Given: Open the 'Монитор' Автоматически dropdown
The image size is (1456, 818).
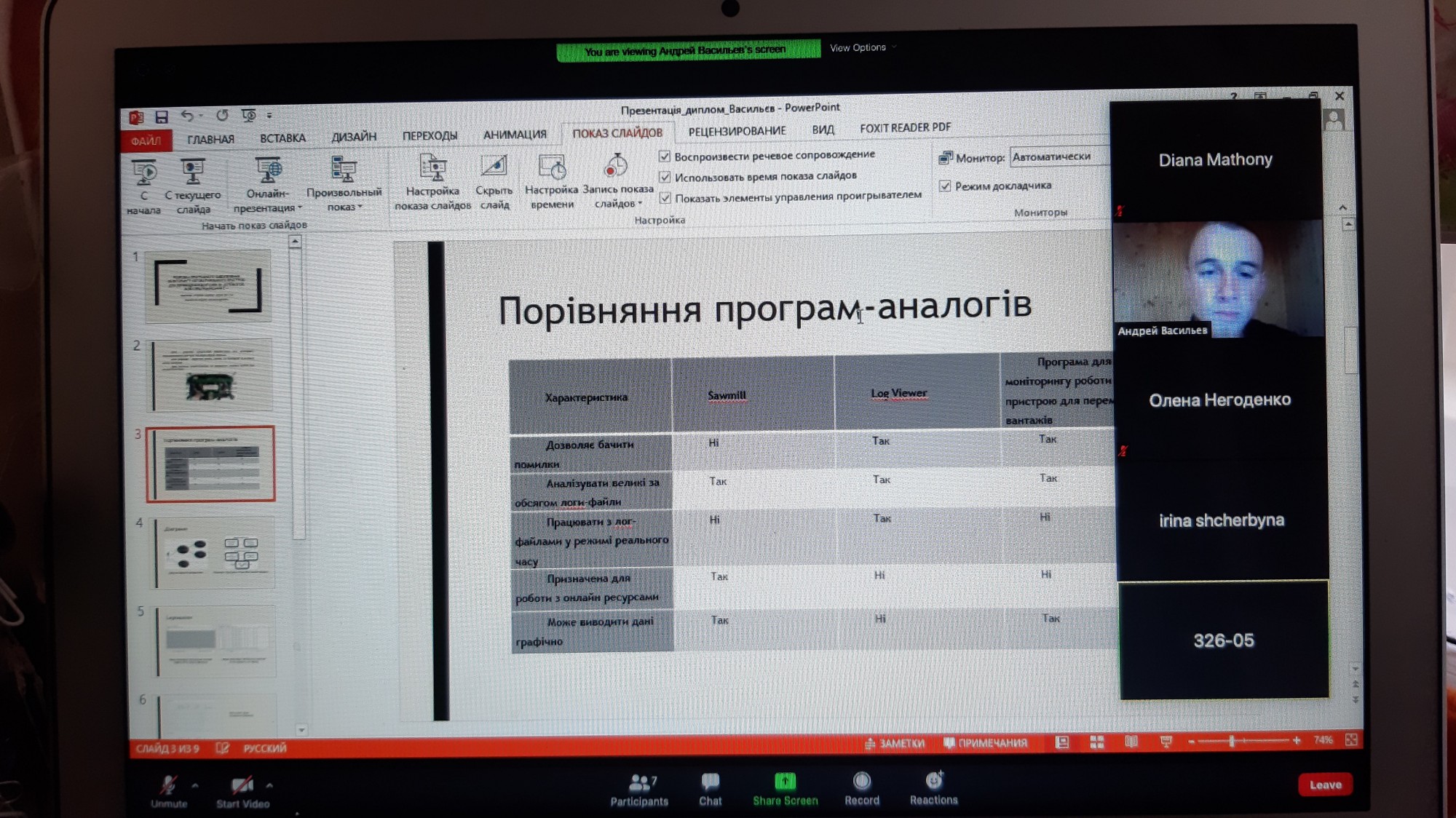Looking at the screenshot, I should (1060, 156).
